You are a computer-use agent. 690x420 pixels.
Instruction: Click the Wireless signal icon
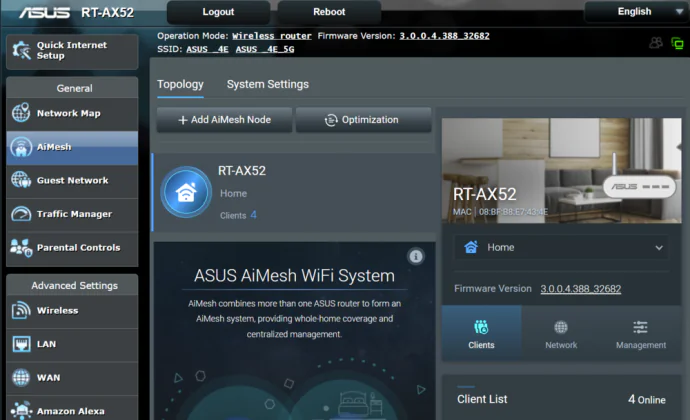click(x=21, y=310)
